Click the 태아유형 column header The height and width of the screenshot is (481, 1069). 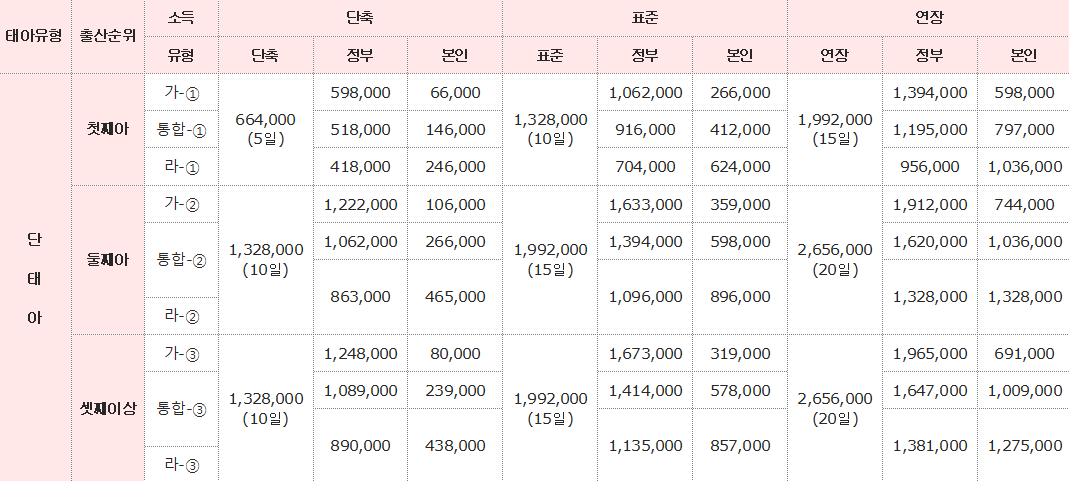tap(35, 36)
